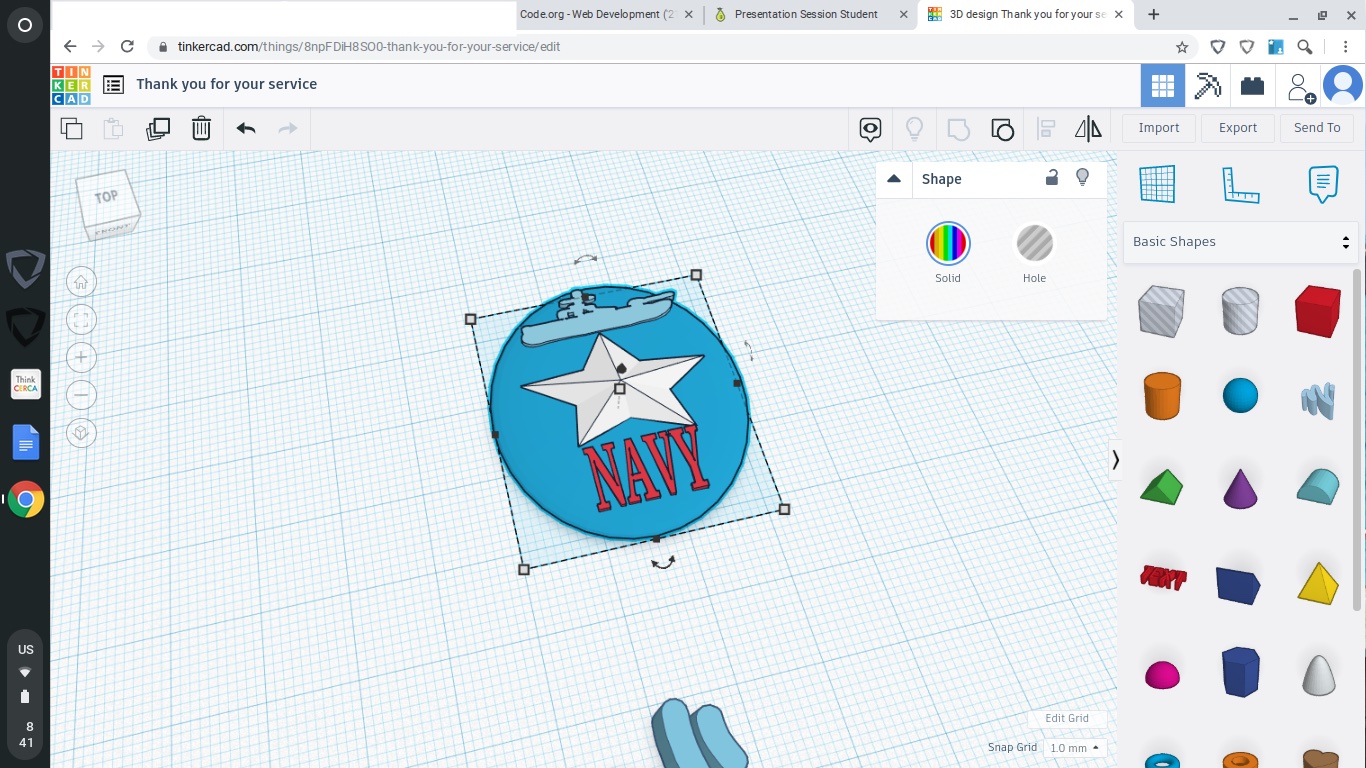The image size is (1366, 768).
Task: Open a new browser tab
Action: coord(1154,14)
